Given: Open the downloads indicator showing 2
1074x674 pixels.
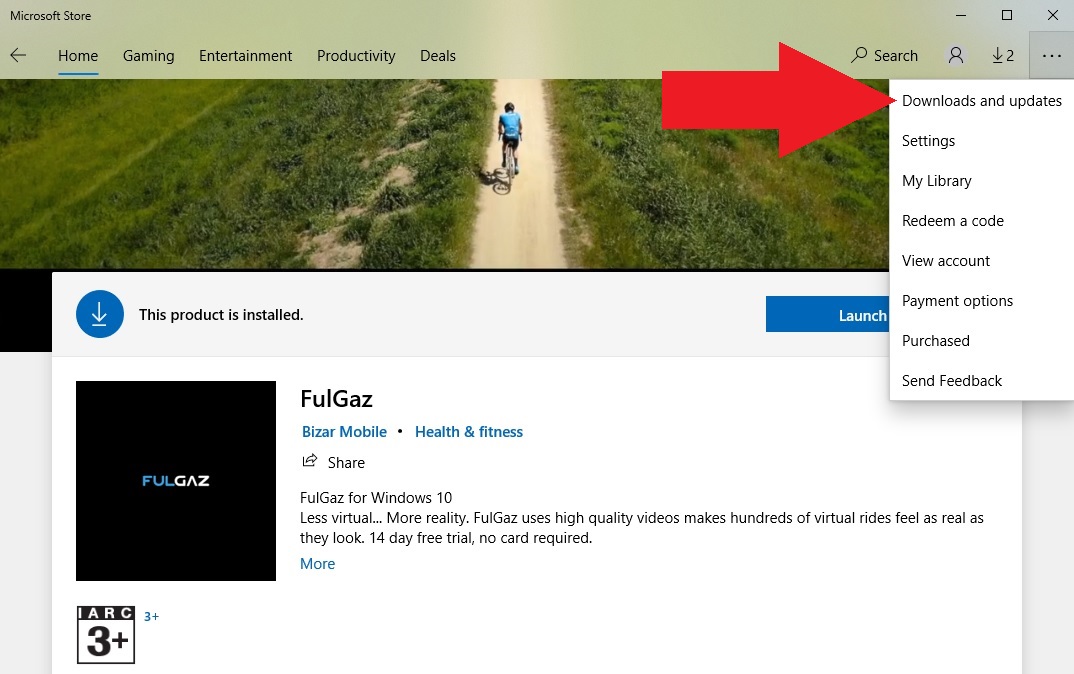Looking at the screenshot, I should tap(1003, 55).
